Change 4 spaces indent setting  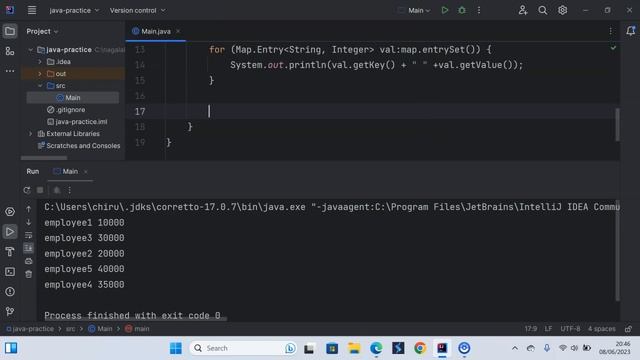(602, 329)
